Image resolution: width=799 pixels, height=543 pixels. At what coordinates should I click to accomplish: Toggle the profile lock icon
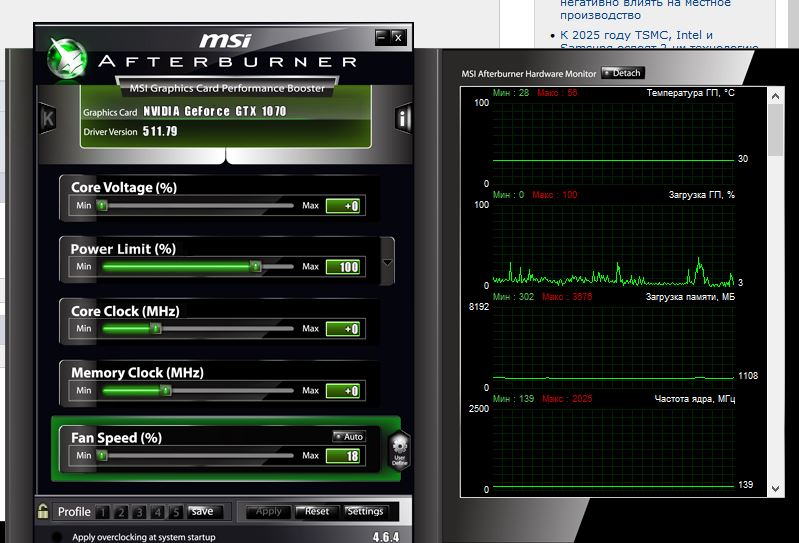pos(43,511)
